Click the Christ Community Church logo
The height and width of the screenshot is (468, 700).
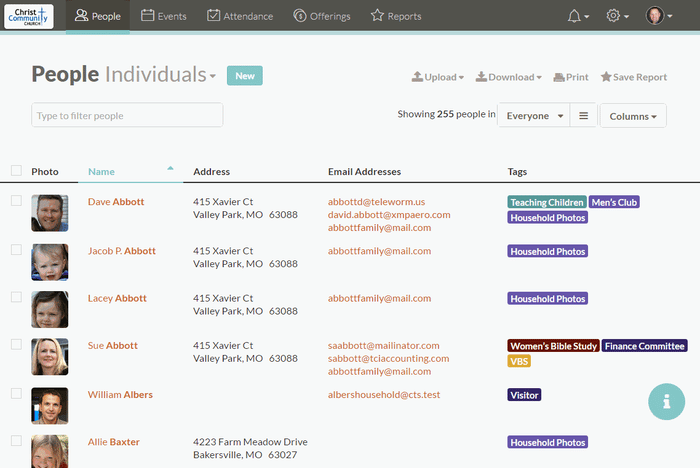click(29, 16)
